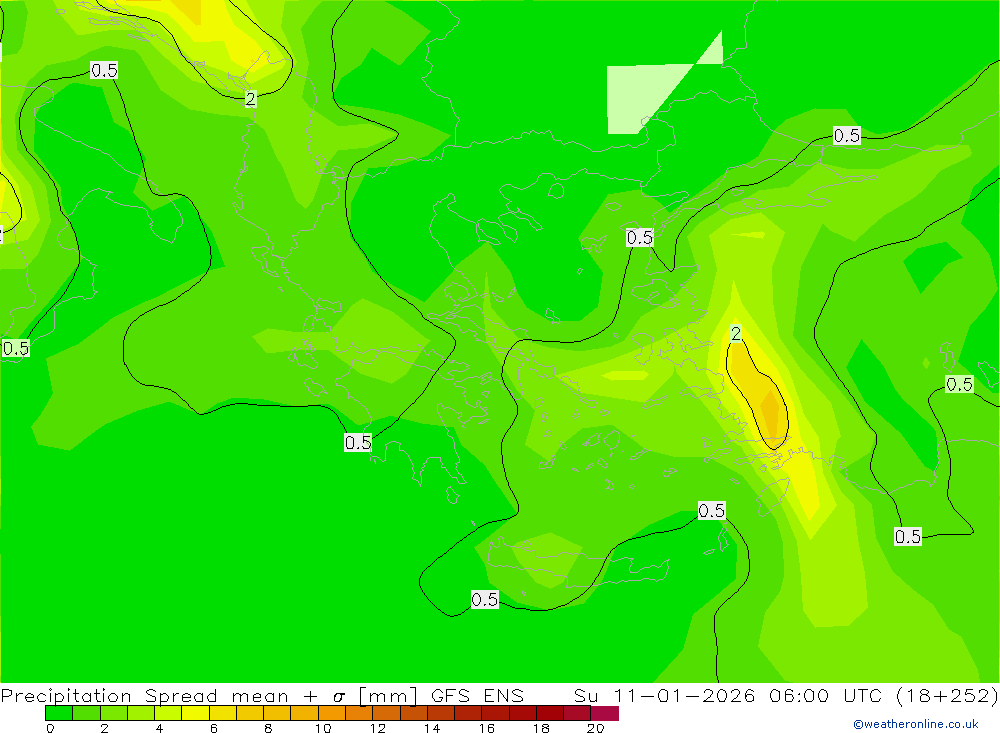
Task: Click the '2' contour label over western Turkey
Action: (x=736, y=333)
